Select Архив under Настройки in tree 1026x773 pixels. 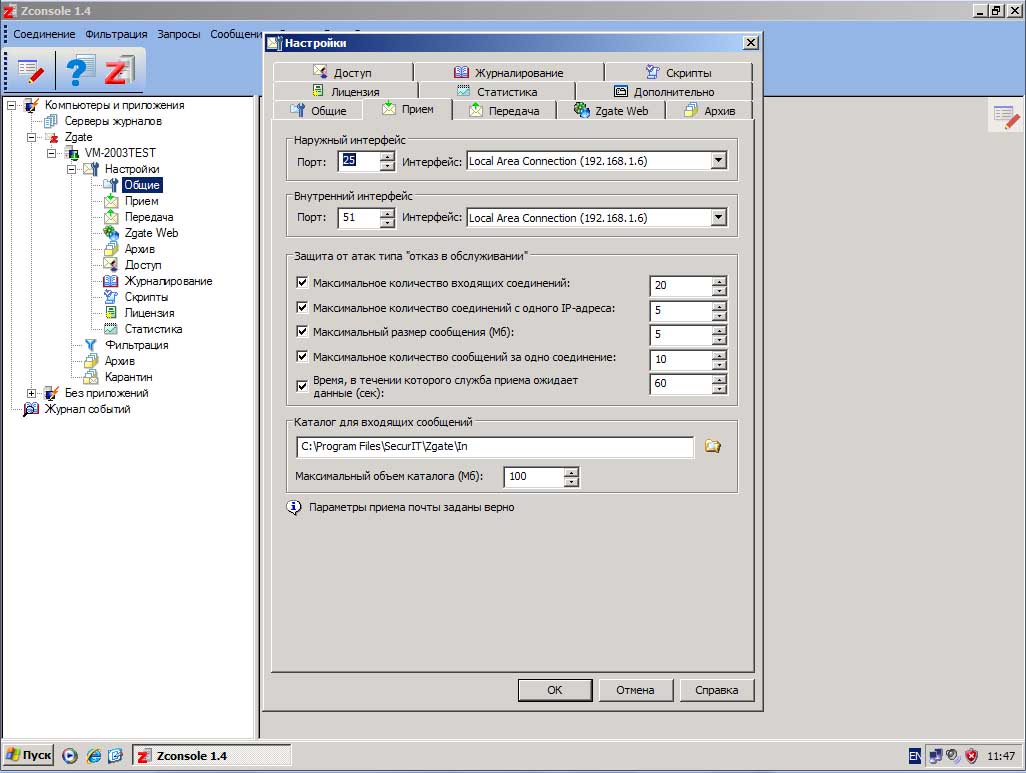tap(139, 249)
